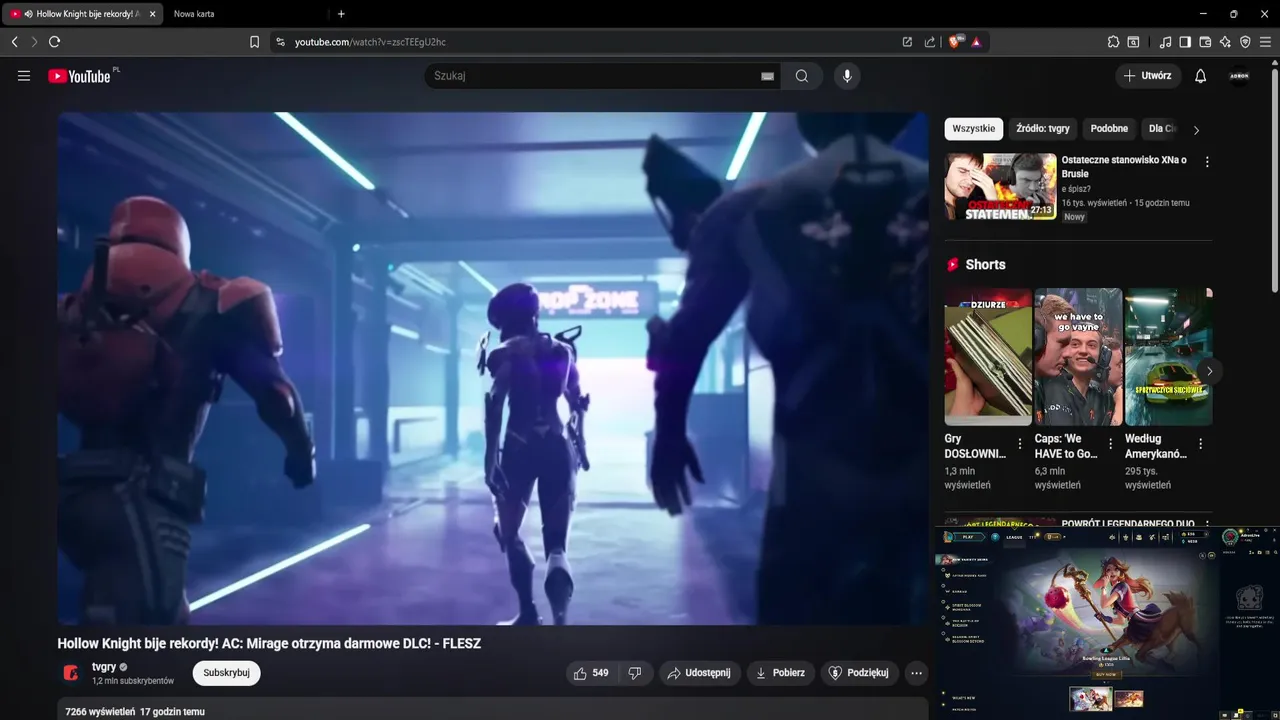This screenshot has width=1280, height=720.
Task: Open browser main menu
Action: pyautogui.click(x=1267, y=42)
